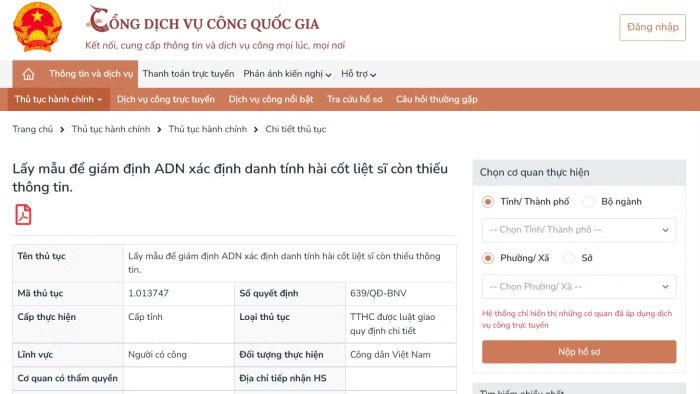Click the Loại thủ tục label

(264, 317)
